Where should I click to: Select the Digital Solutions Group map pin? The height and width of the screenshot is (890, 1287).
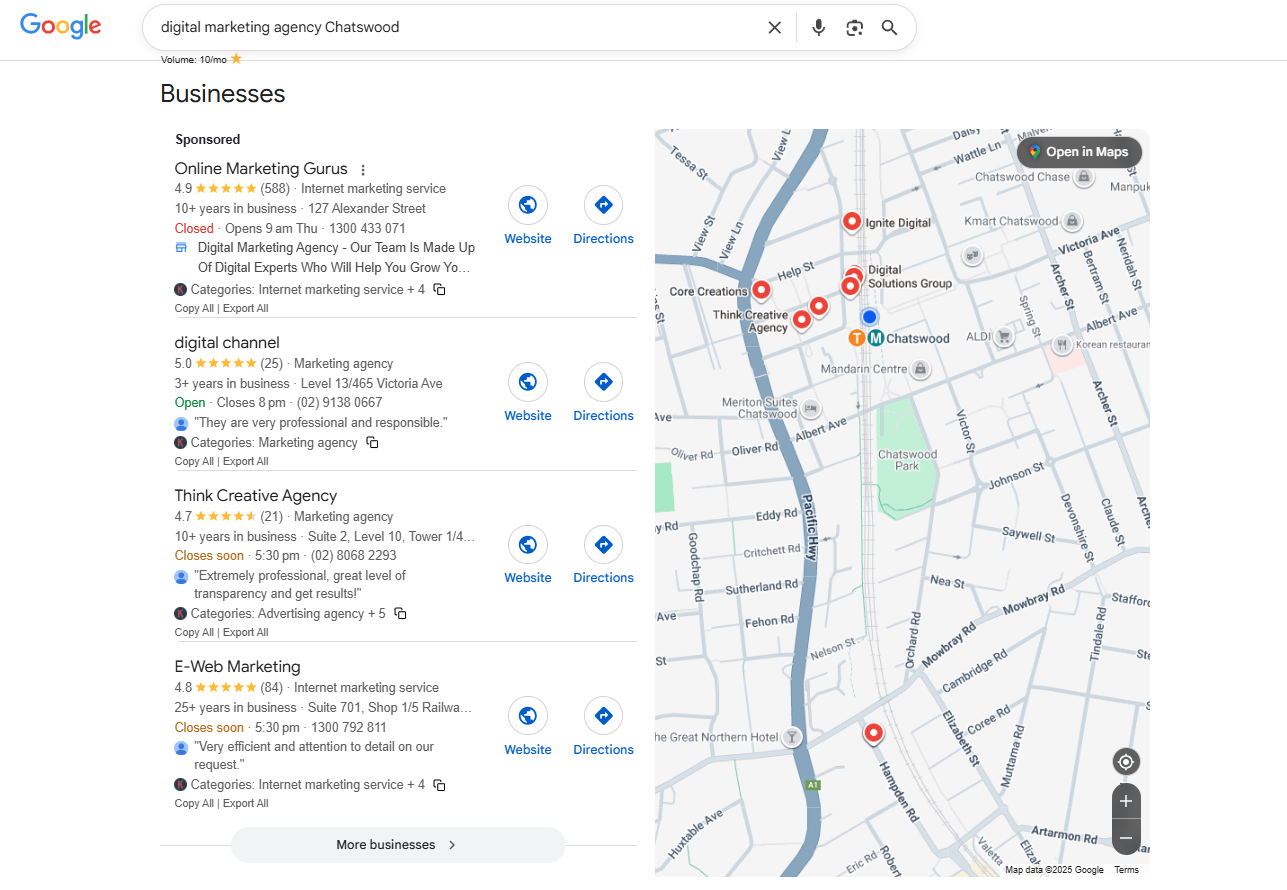[851, 283]
